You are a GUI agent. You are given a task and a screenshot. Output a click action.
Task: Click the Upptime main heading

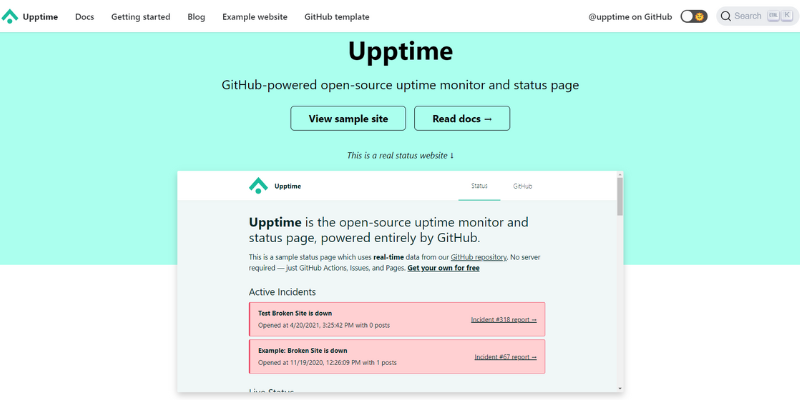[401, 51]
